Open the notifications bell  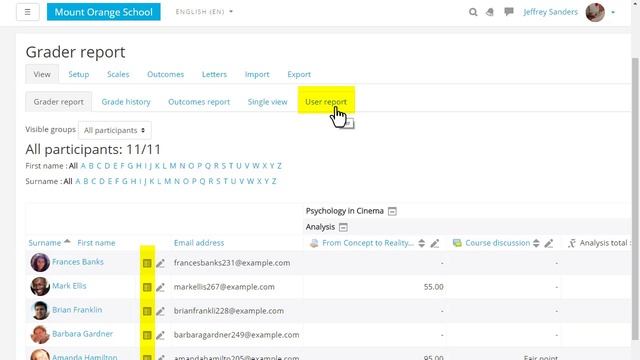pyautogui.click(x=490, y=12)
